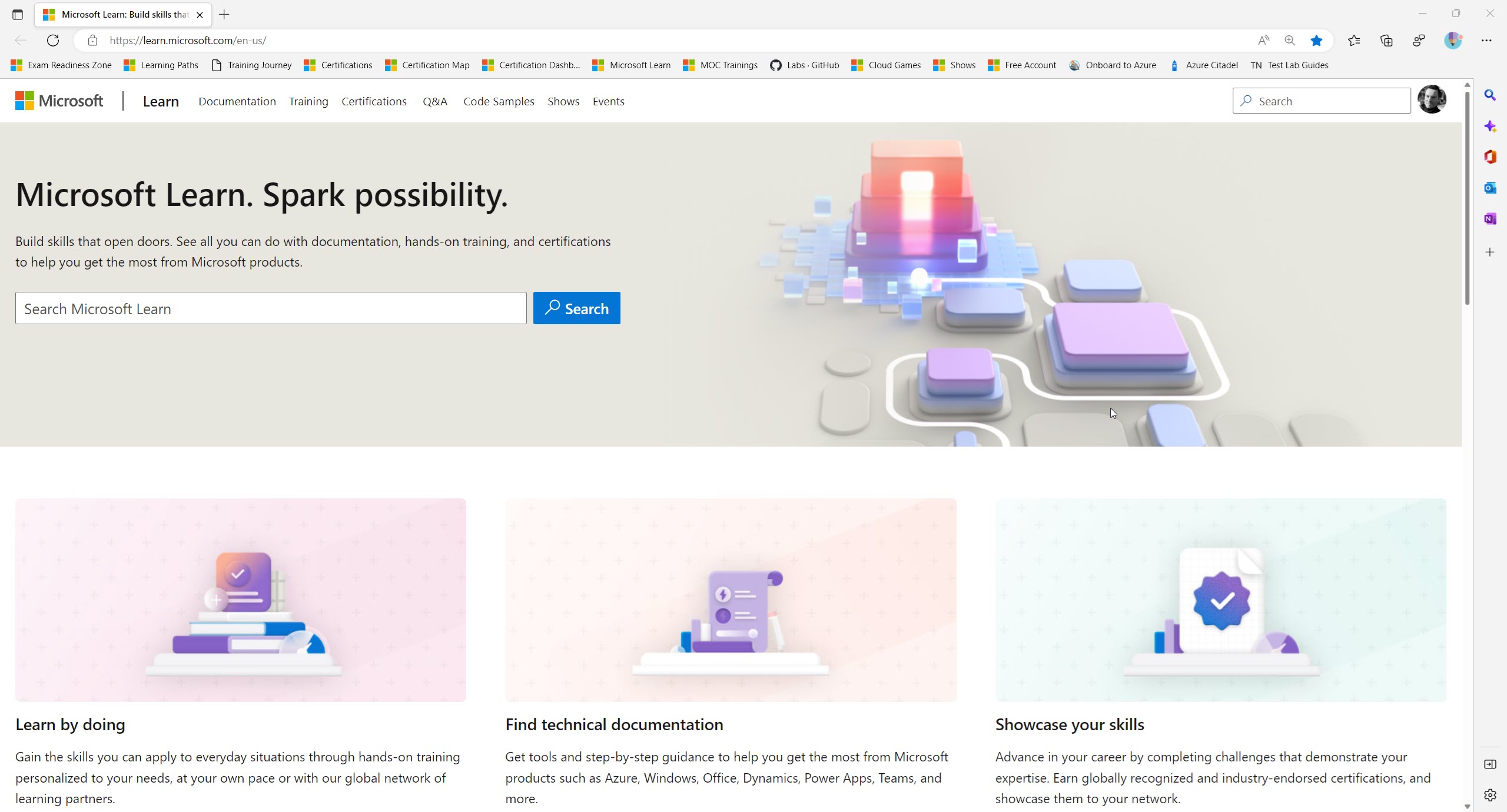The image size is (1507, 812).
Task: Open Free Account bookmark
Action: [x=1023, y=65]
